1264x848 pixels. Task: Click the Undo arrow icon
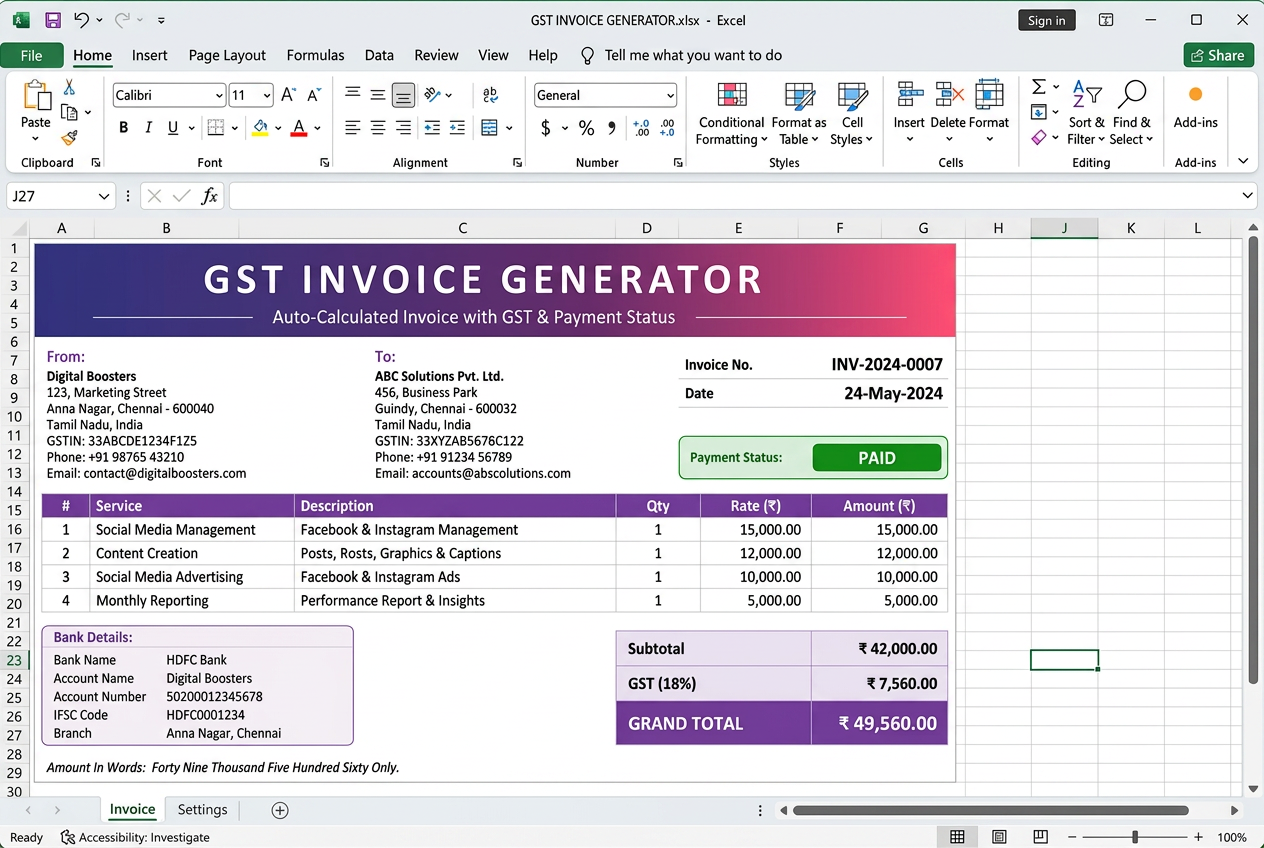pos(82,20)
